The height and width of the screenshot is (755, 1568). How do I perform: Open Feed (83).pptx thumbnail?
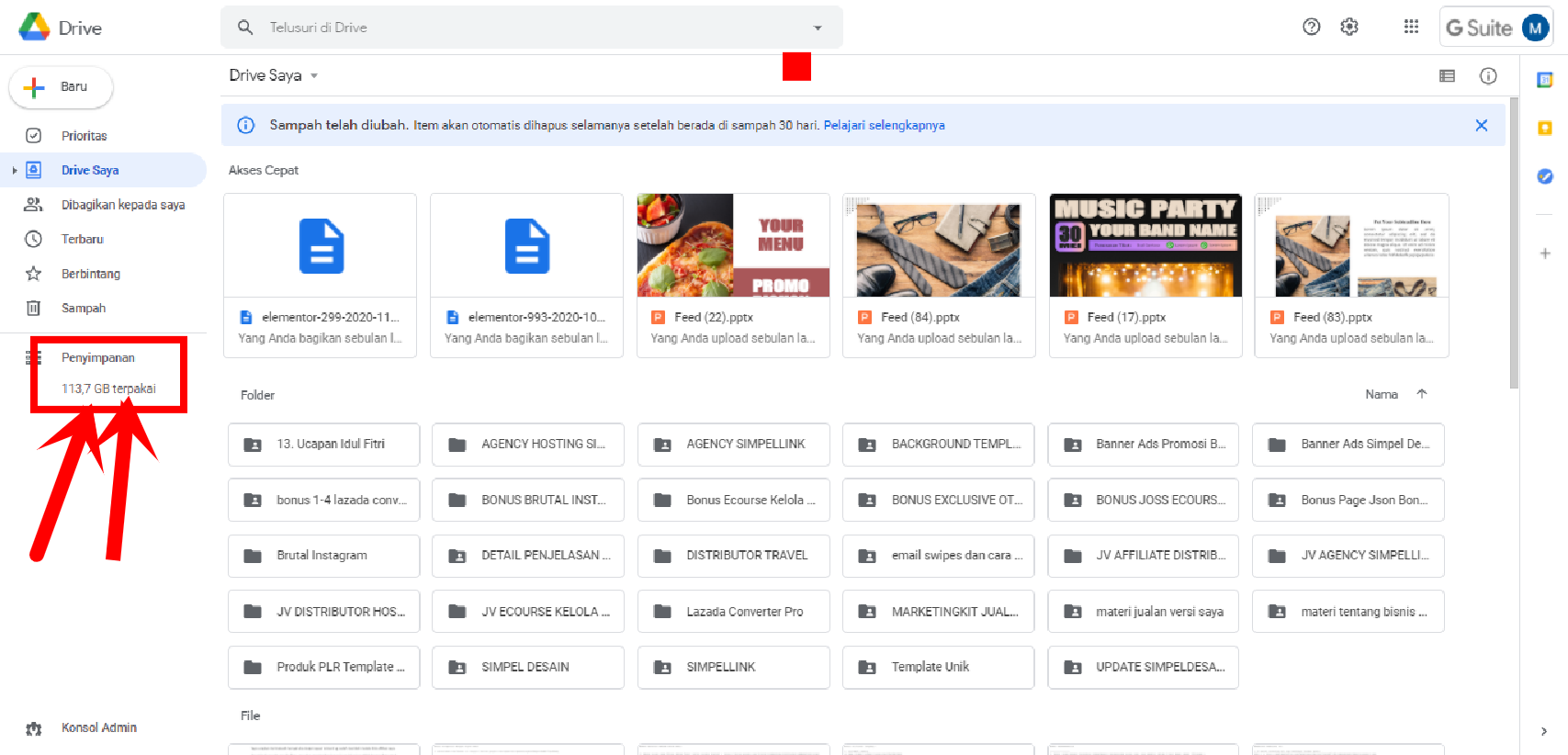coord(1352,245)
